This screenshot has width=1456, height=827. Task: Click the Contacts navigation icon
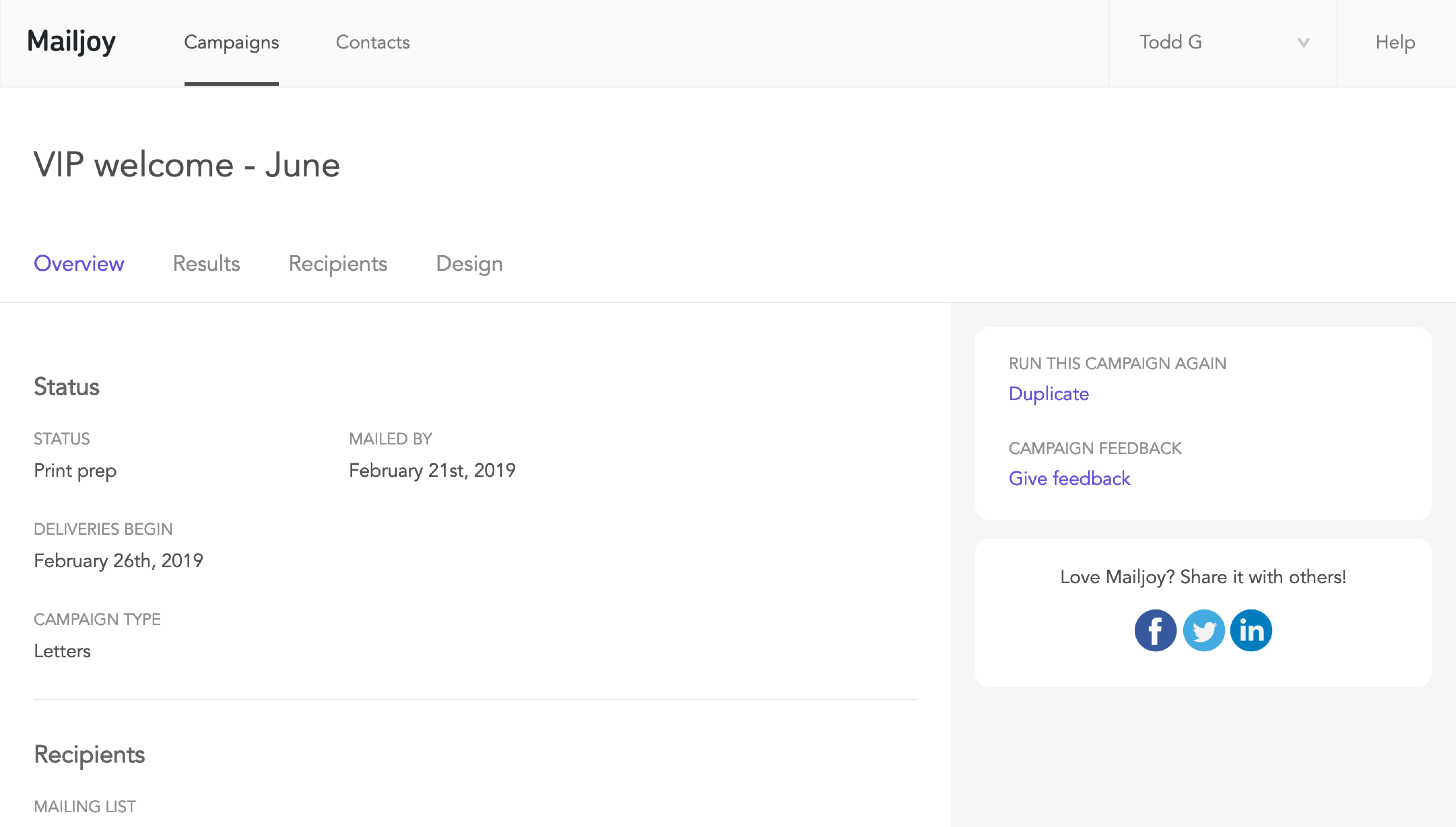372,42
